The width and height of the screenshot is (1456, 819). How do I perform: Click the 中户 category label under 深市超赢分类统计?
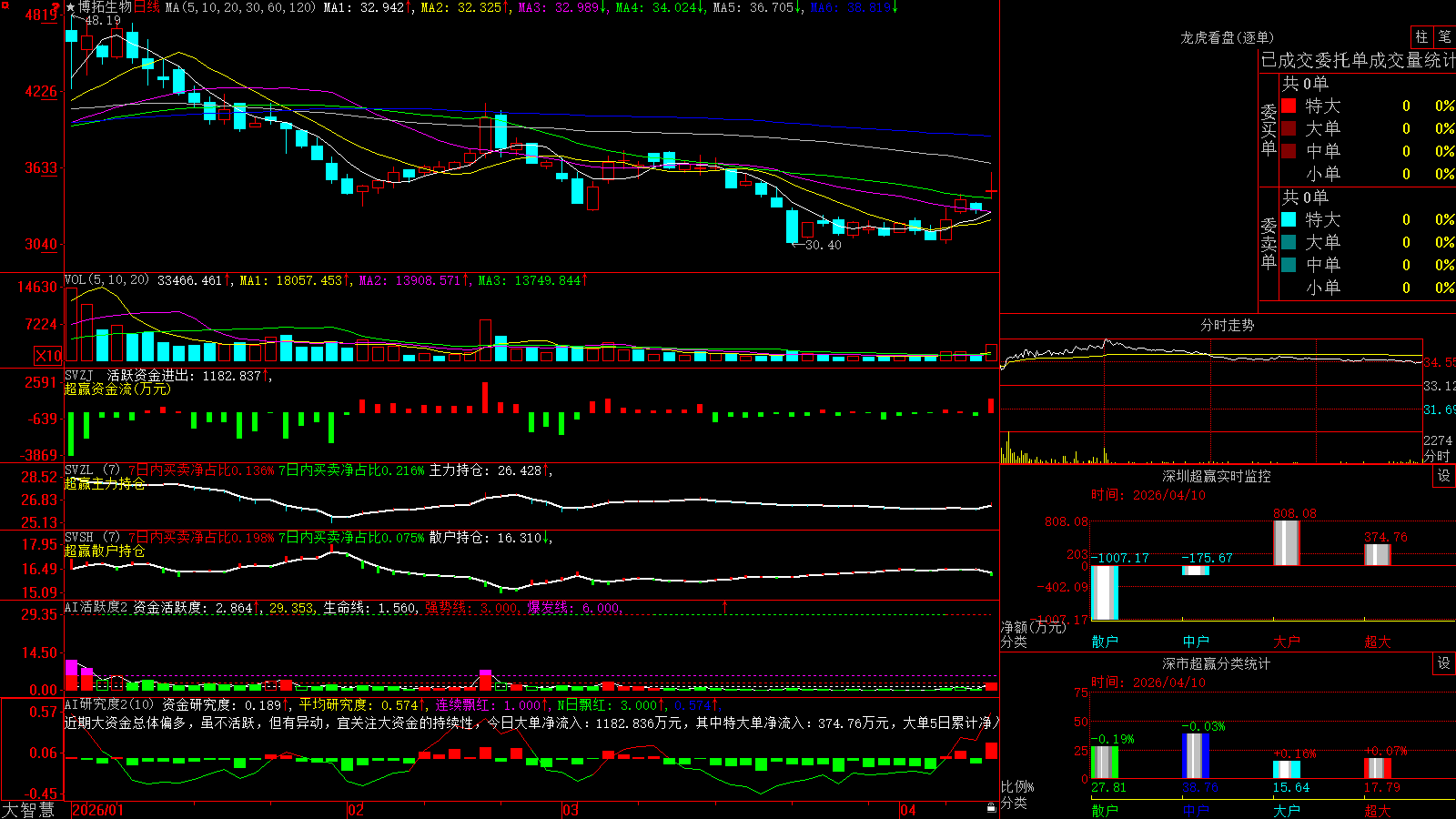[1196, 811]
